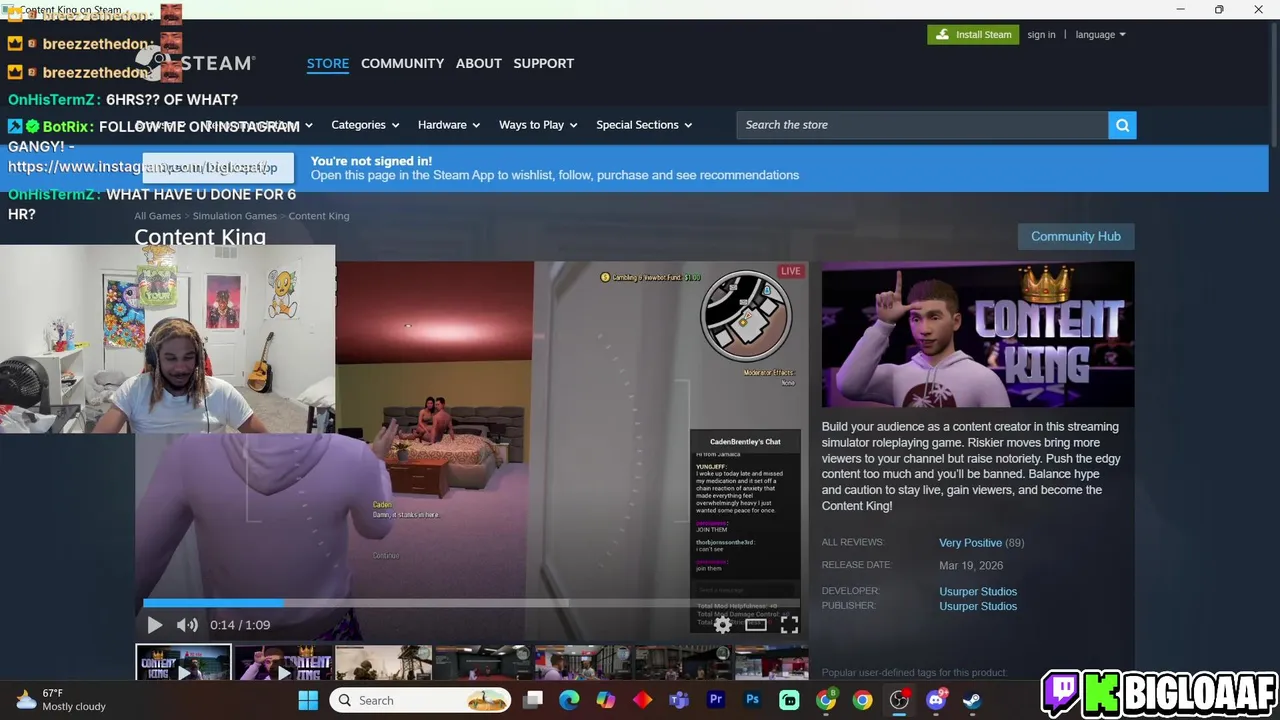
Task: Focus the Search the store field
Action: coord(922,125)
